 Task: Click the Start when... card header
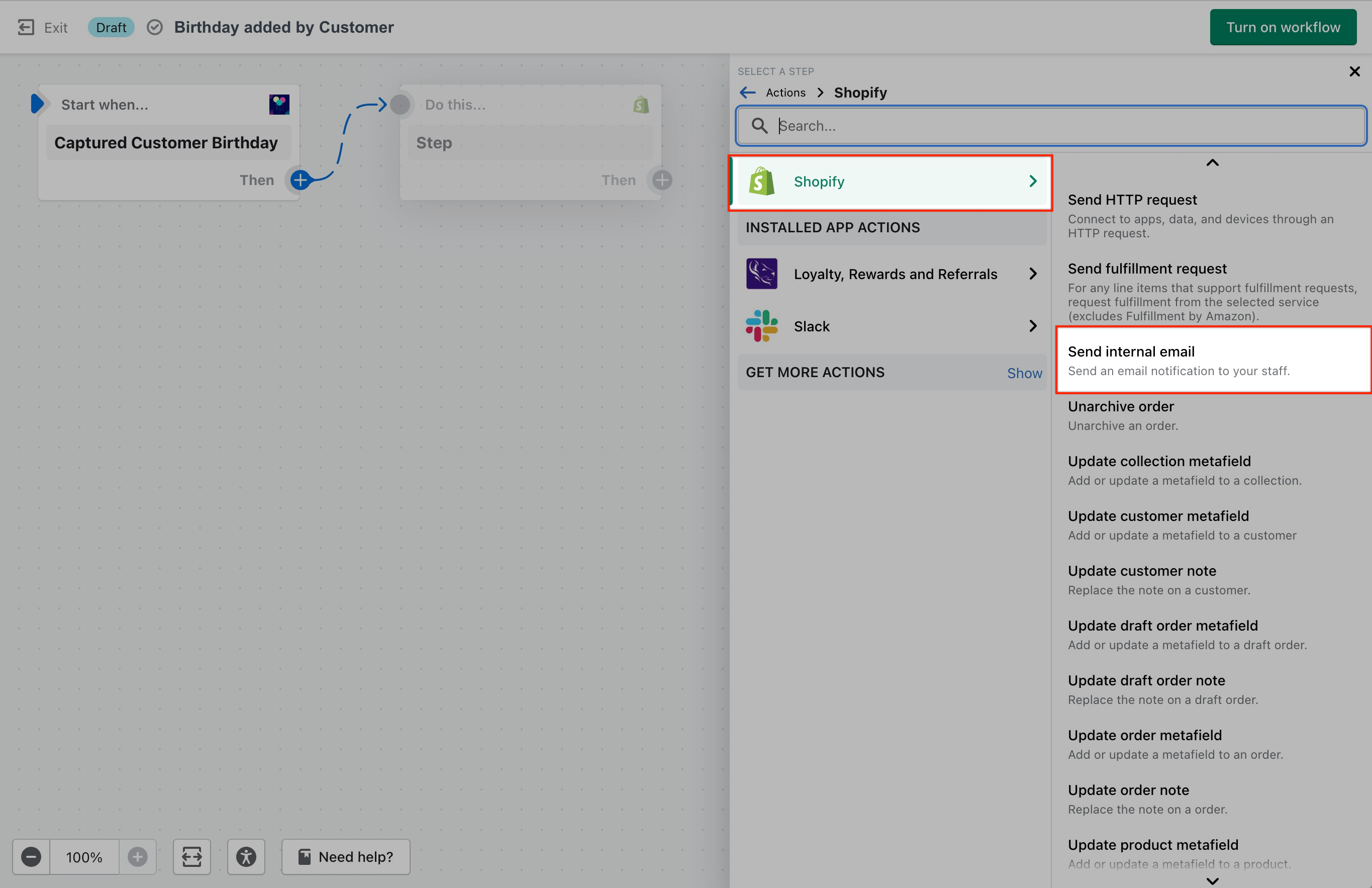(105, 105)
